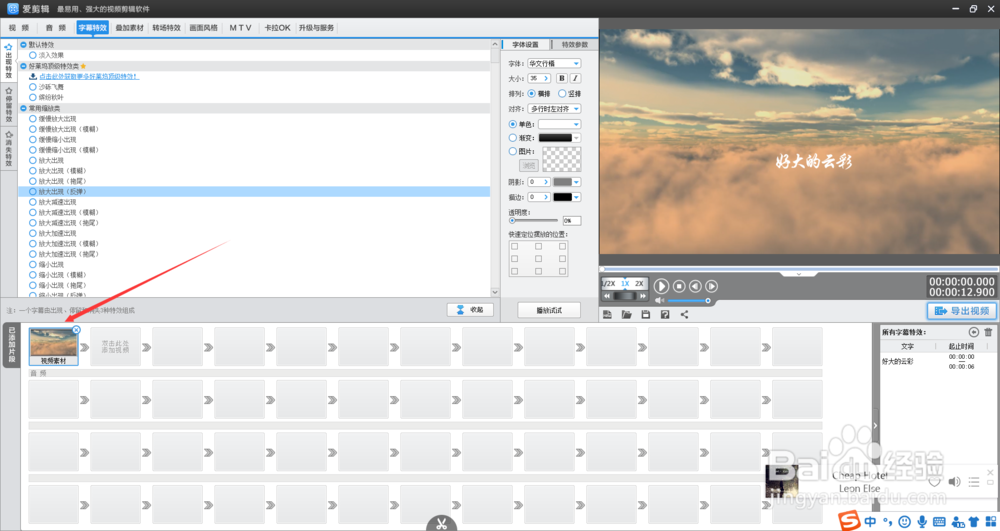
Task: Open the 特效参数 tab
Action: pos(575,45)
